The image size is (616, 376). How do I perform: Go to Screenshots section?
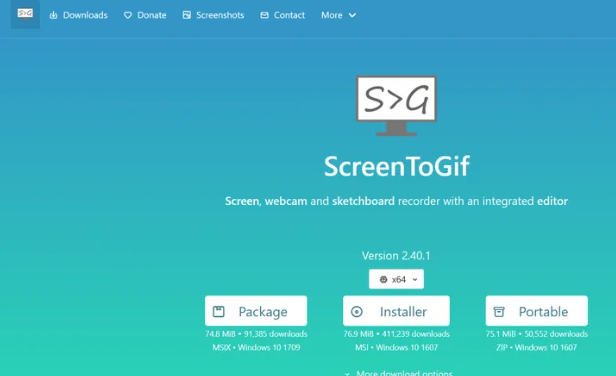[x=213, y=15]
